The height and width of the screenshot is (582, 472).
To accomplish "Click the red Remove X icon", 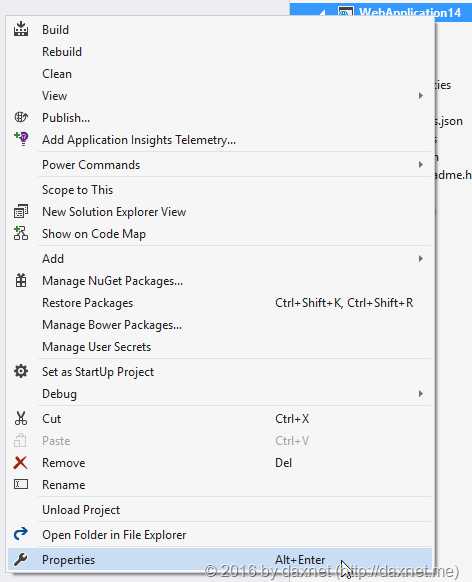I will tap(20, 463).
